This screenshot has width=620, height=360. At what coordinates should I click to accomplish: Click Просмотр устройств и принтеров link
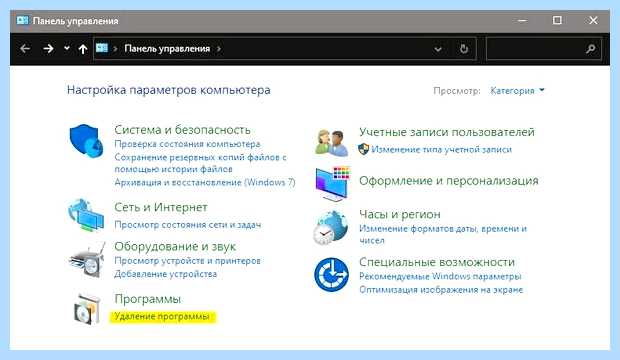pyautogui.click(x=187, y=261)
